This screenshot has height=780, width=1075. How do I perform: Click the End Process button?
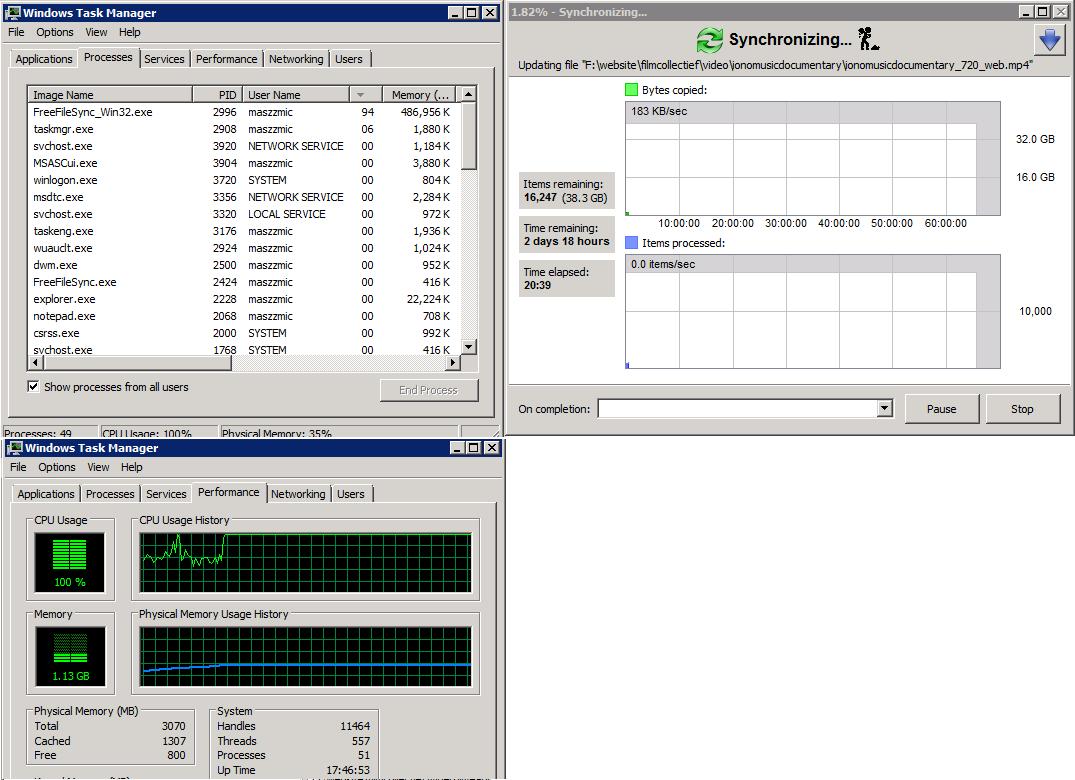[428, 390]
